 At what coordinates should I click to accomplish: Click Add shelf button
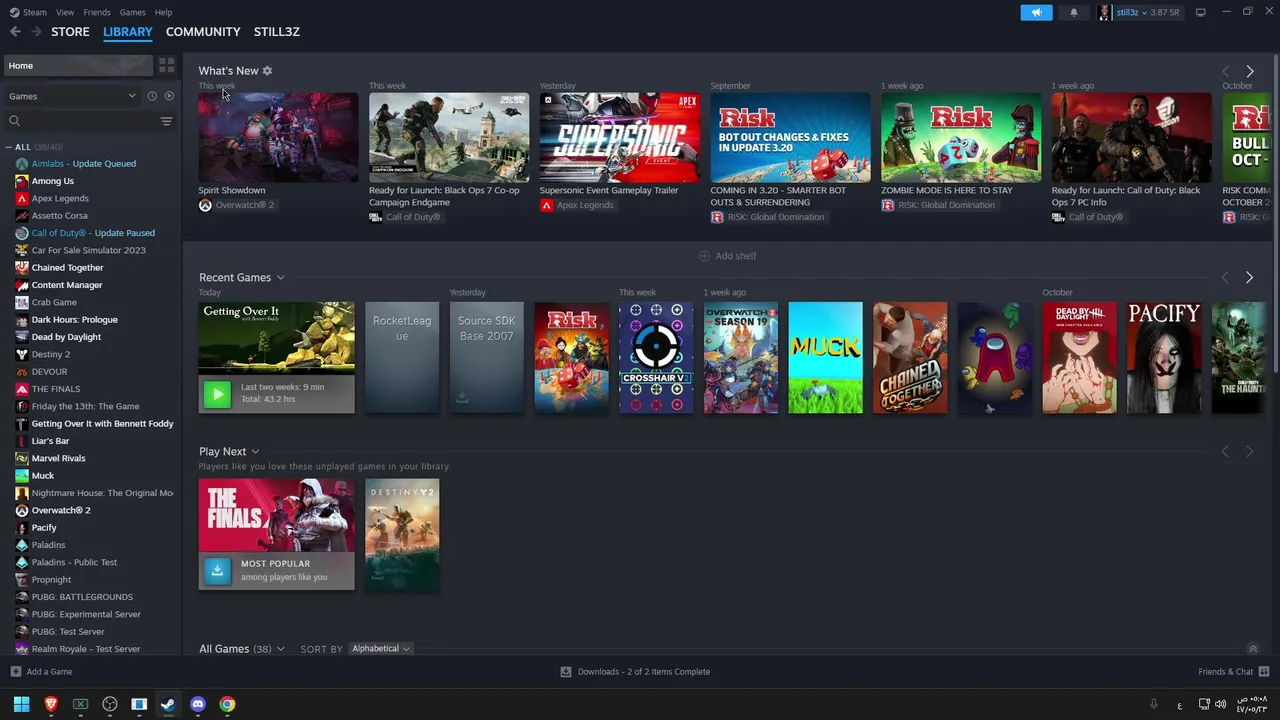pyautogui.click(x=727, y=256)
